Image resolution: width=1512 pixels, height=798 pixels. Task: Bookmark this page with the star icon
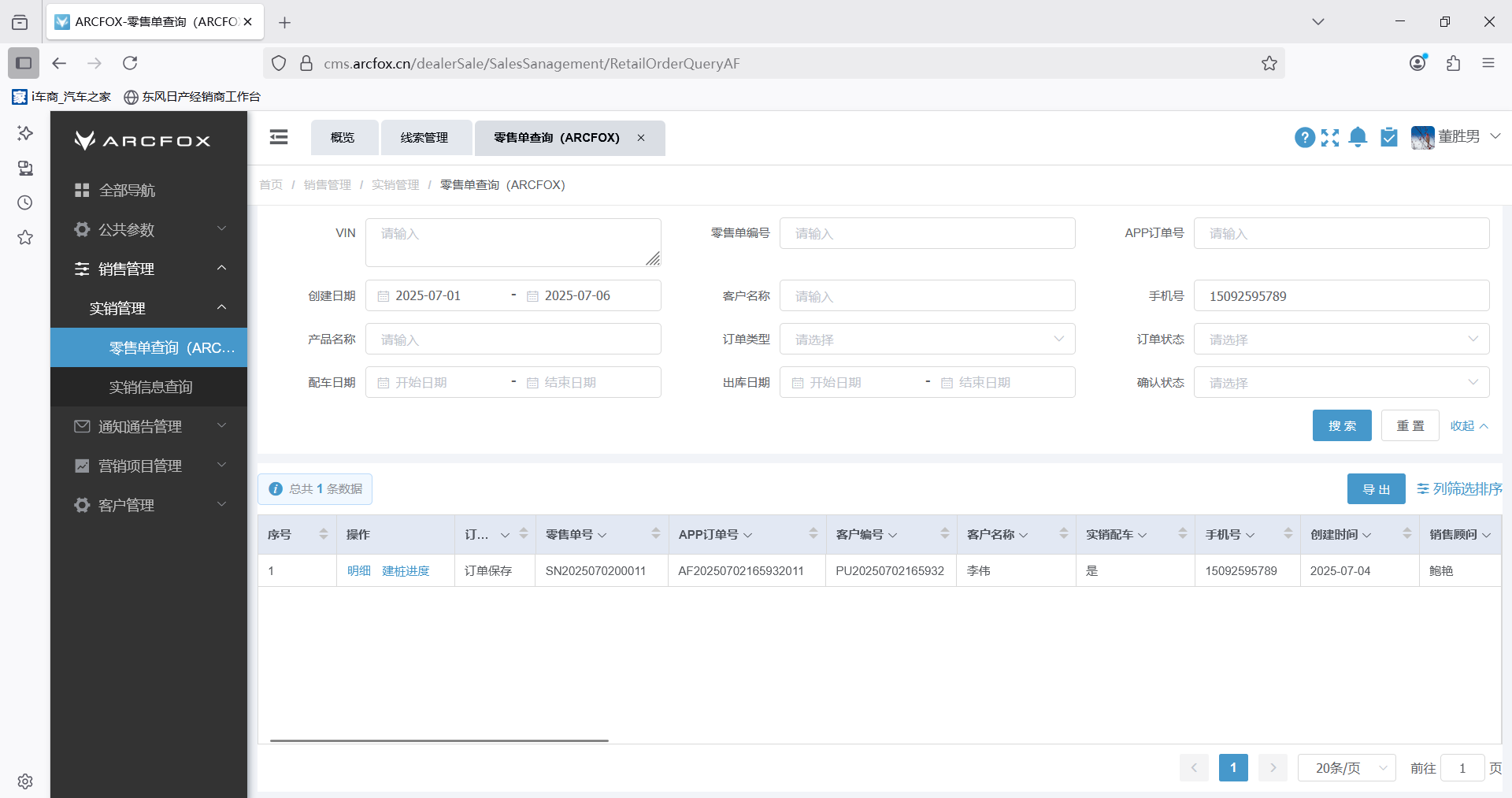click(1269, 63)
